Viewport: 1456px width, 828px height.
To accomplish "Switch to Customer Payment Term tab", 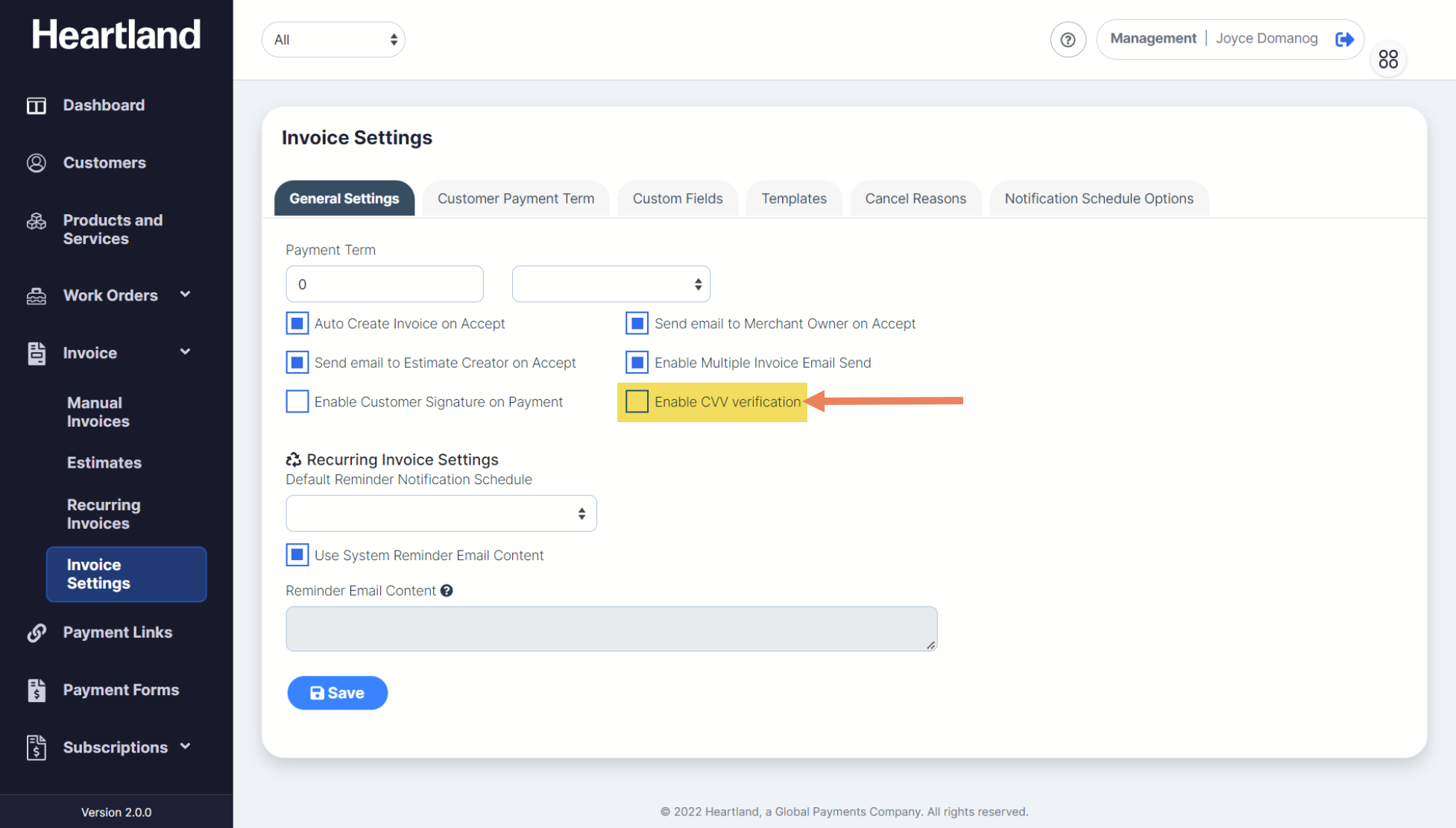I will (515, 198).
